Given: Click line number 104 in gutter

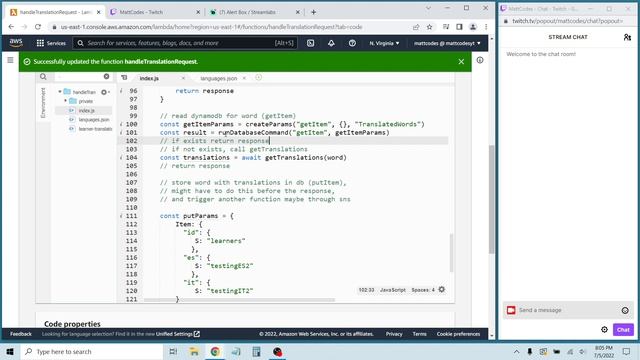Looking at the screenshot, I should [x=131, y=158].
